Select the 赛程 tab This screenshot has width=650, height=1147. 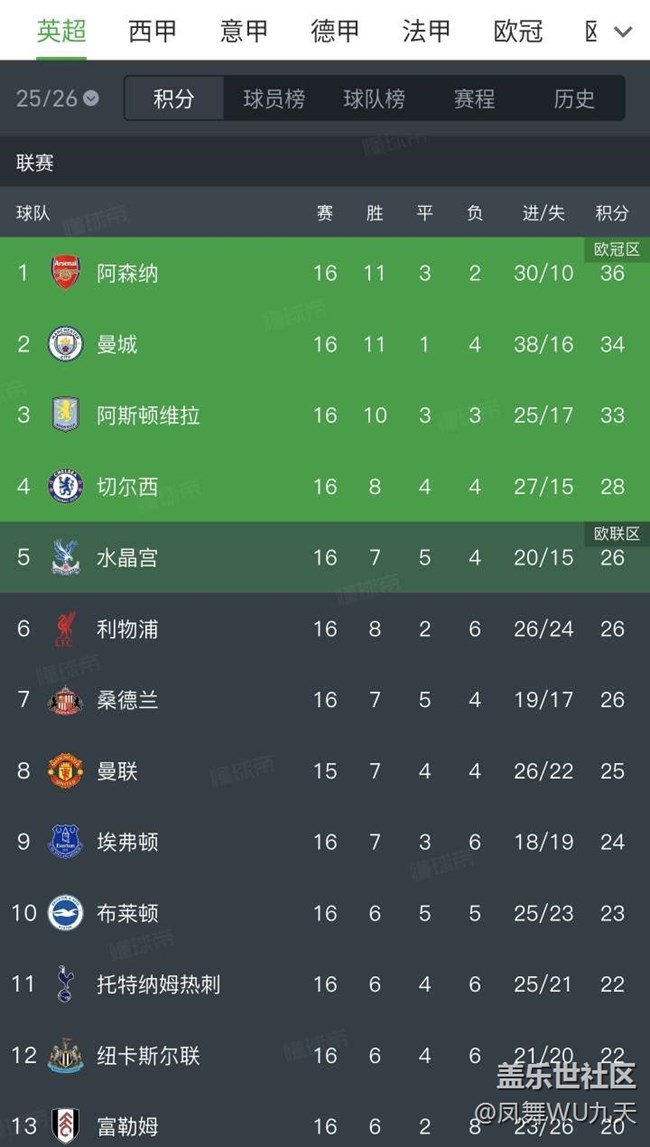pyautogui.click(x=474, y=99)
